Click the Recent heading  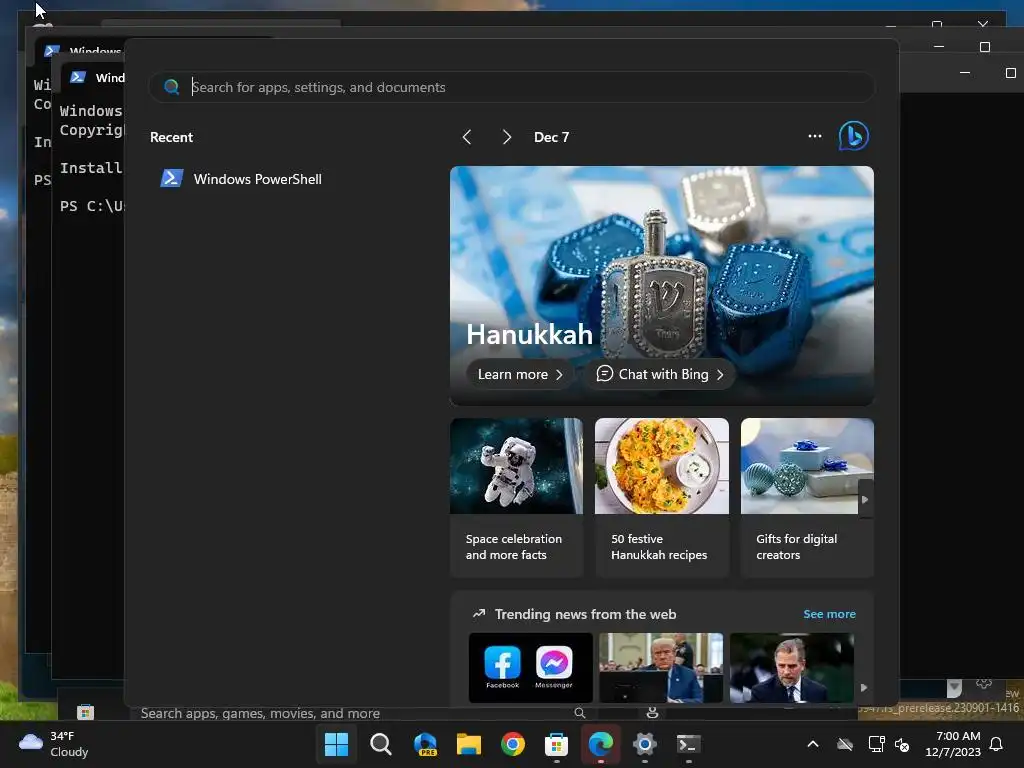[x=171, y=137]
